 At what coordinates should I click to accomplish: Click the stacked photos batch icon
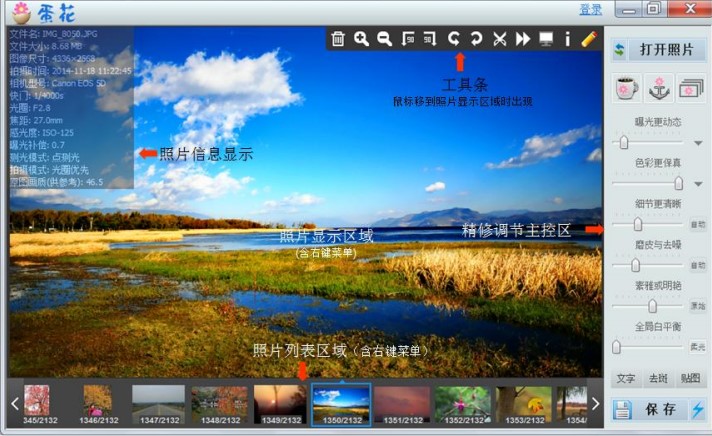(x=691, y=88)
